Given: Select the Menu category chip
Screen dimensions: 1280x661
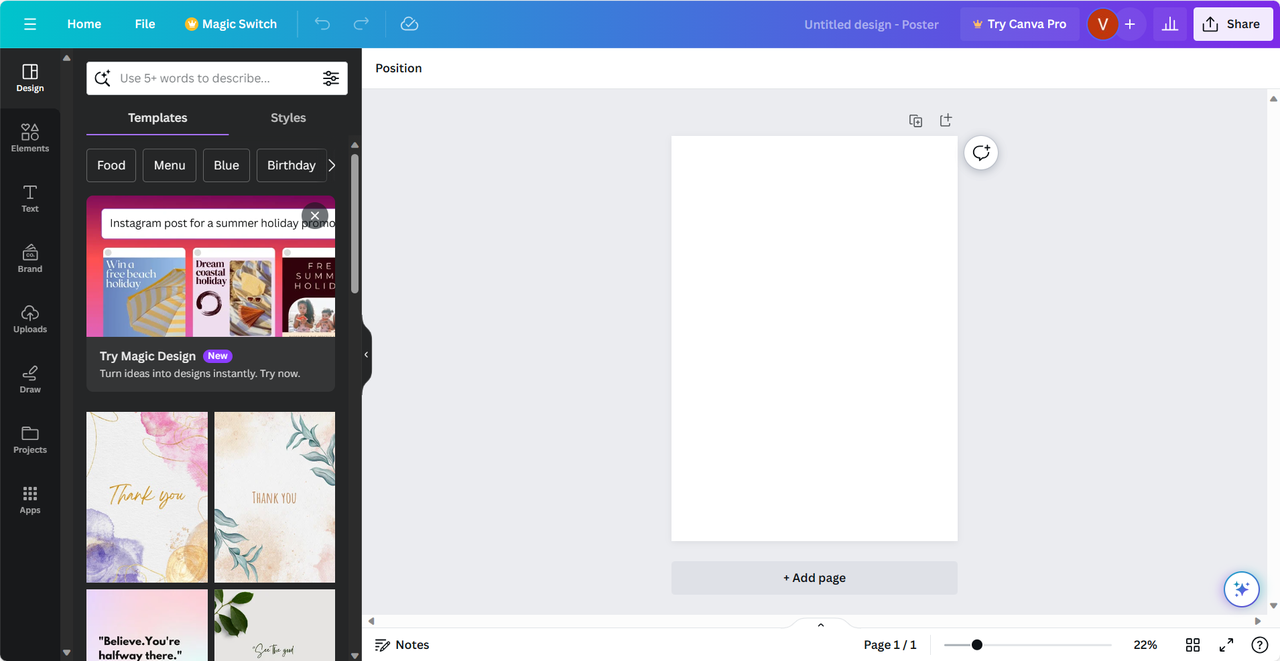Looking at the screenshot, I should tap(169, 165).
